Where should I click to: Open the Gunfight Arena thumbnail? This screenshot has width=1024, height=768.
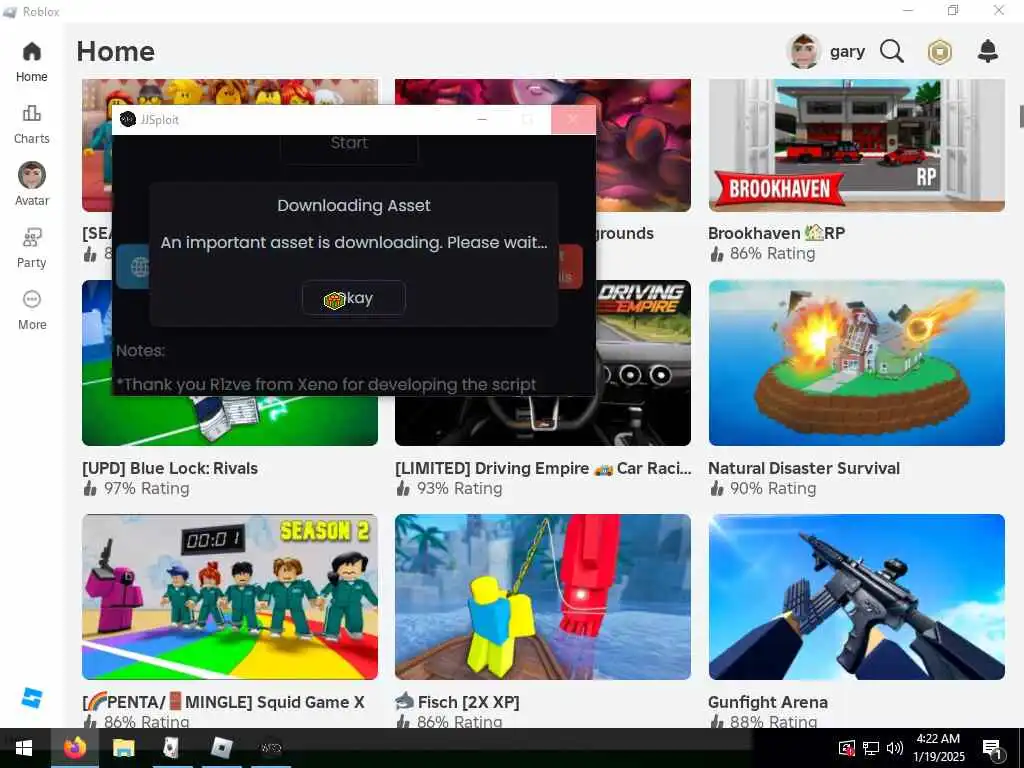point(856,596)
